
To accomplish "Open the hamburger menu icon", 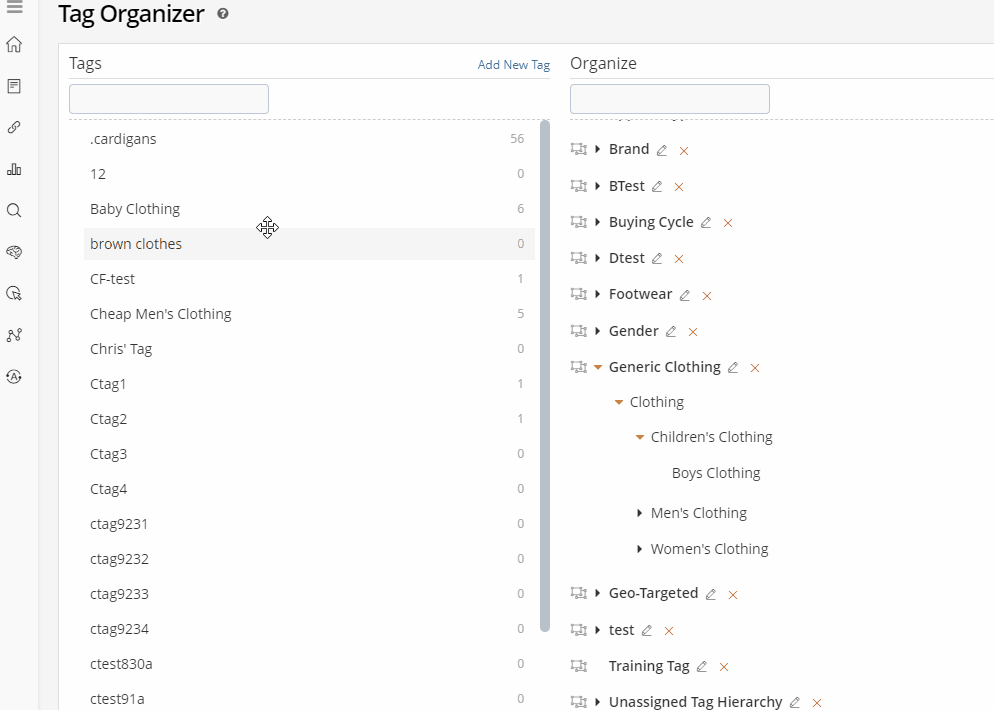I will click(x=14, y=8).
